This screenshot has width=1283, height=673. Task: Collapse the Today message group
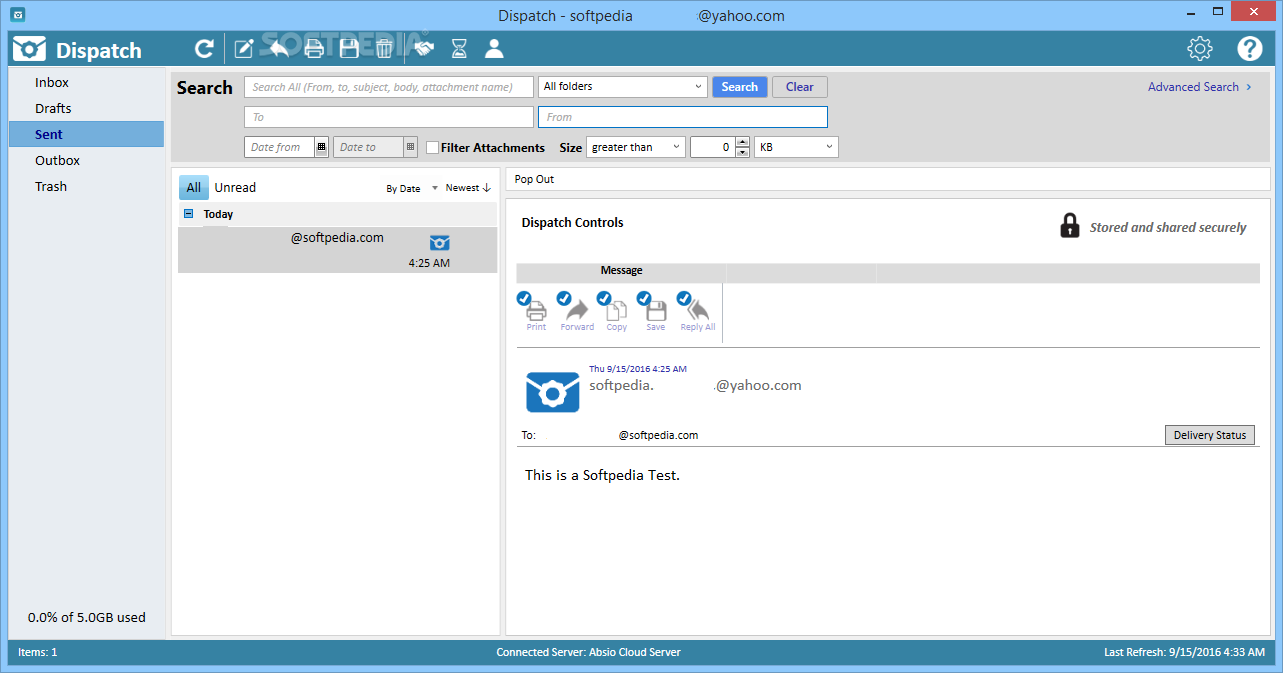(189, 214)
